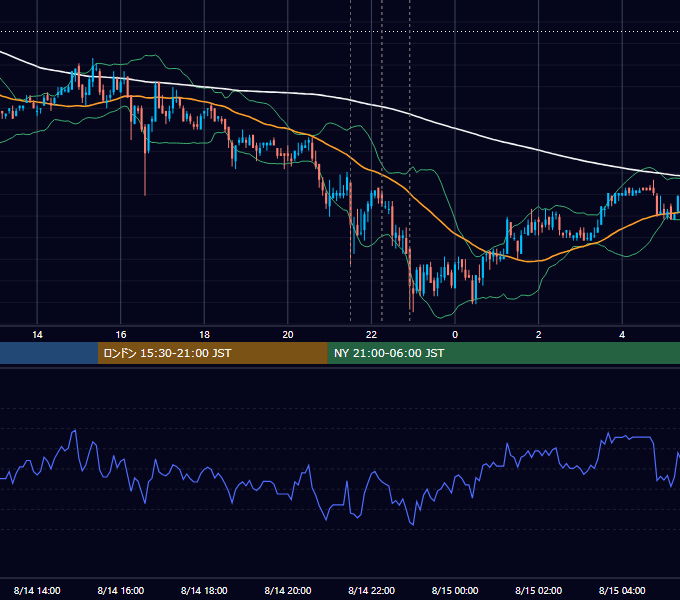Viewport: 680px width, 600px height.
Task: Click the 0 hour label on price chart
Action: [455, 335]
